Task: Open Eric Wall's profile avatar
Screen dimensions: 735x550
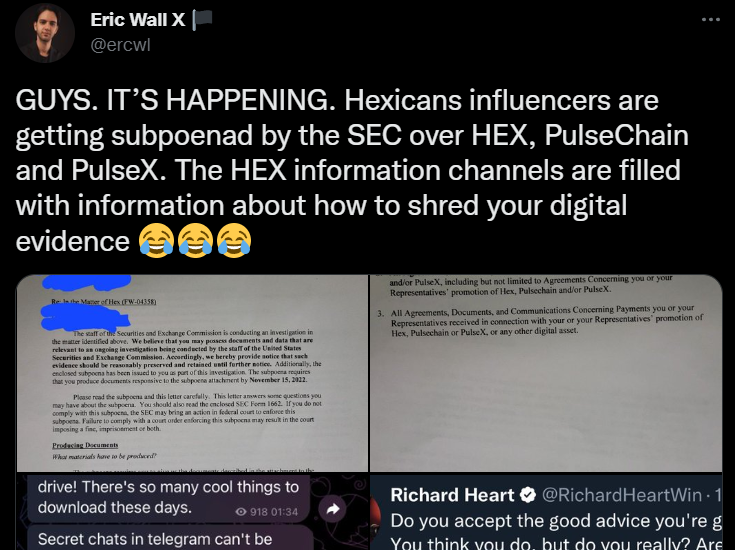Action: [x=45, y=33]
